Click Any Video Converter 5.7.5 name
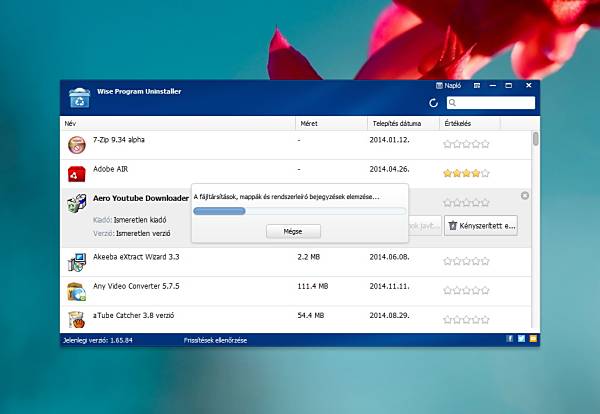Screen dimensions: 600x414 [136, 286]
